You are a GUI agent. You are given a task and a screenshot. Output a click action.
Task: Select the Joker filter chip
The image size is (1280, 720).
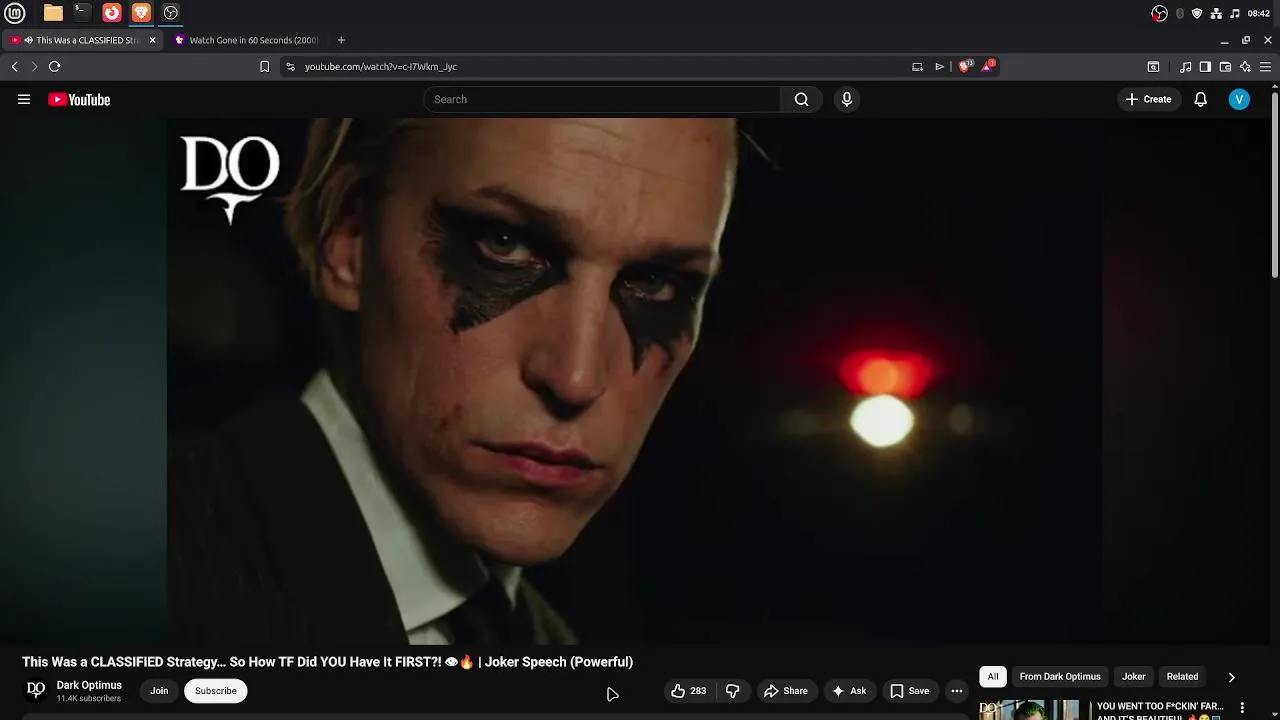[x=1133, y=677]
